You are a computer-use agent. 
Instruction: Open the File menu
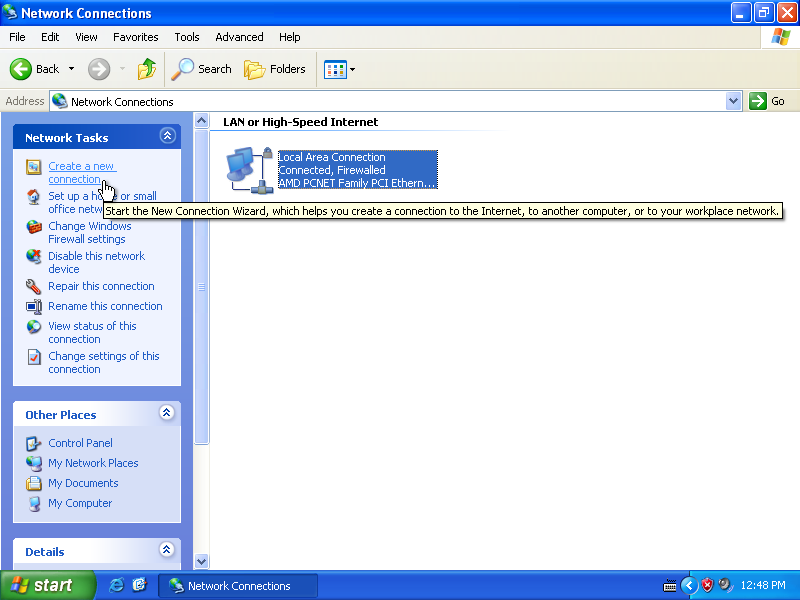pyautogui.click(x=17, y=37)
